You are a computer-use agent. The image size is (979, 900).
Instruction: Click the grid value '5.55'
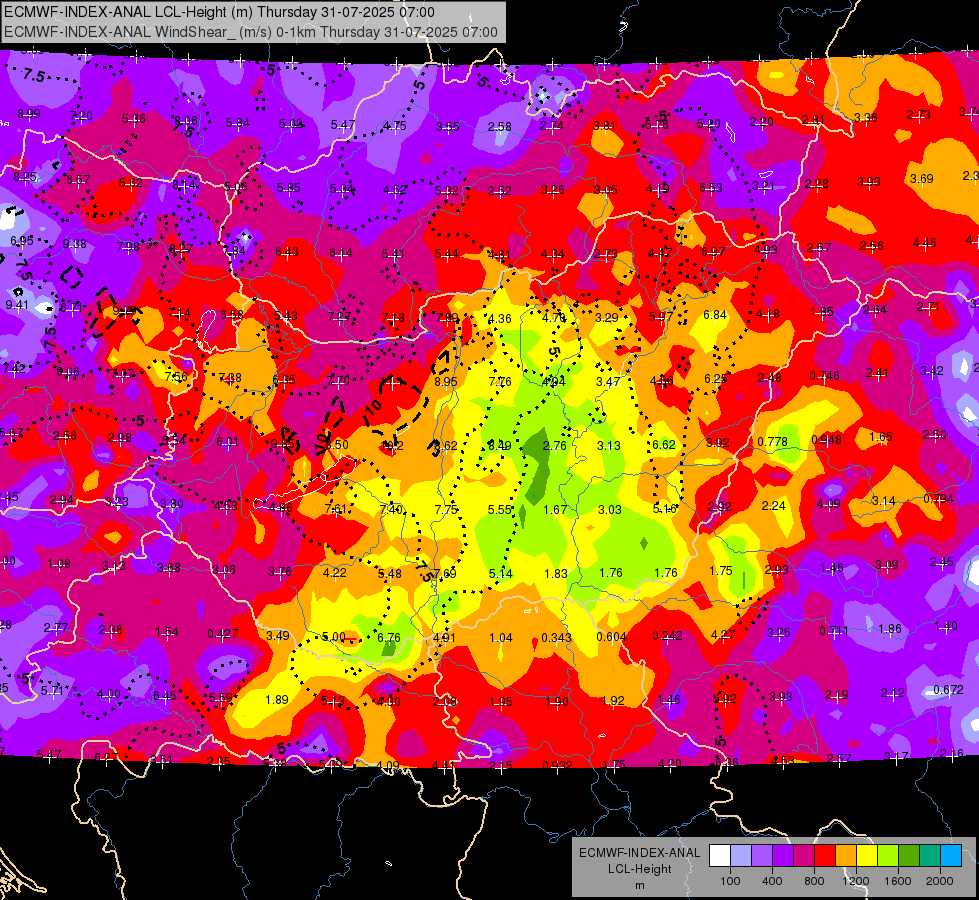pos(500,510)
